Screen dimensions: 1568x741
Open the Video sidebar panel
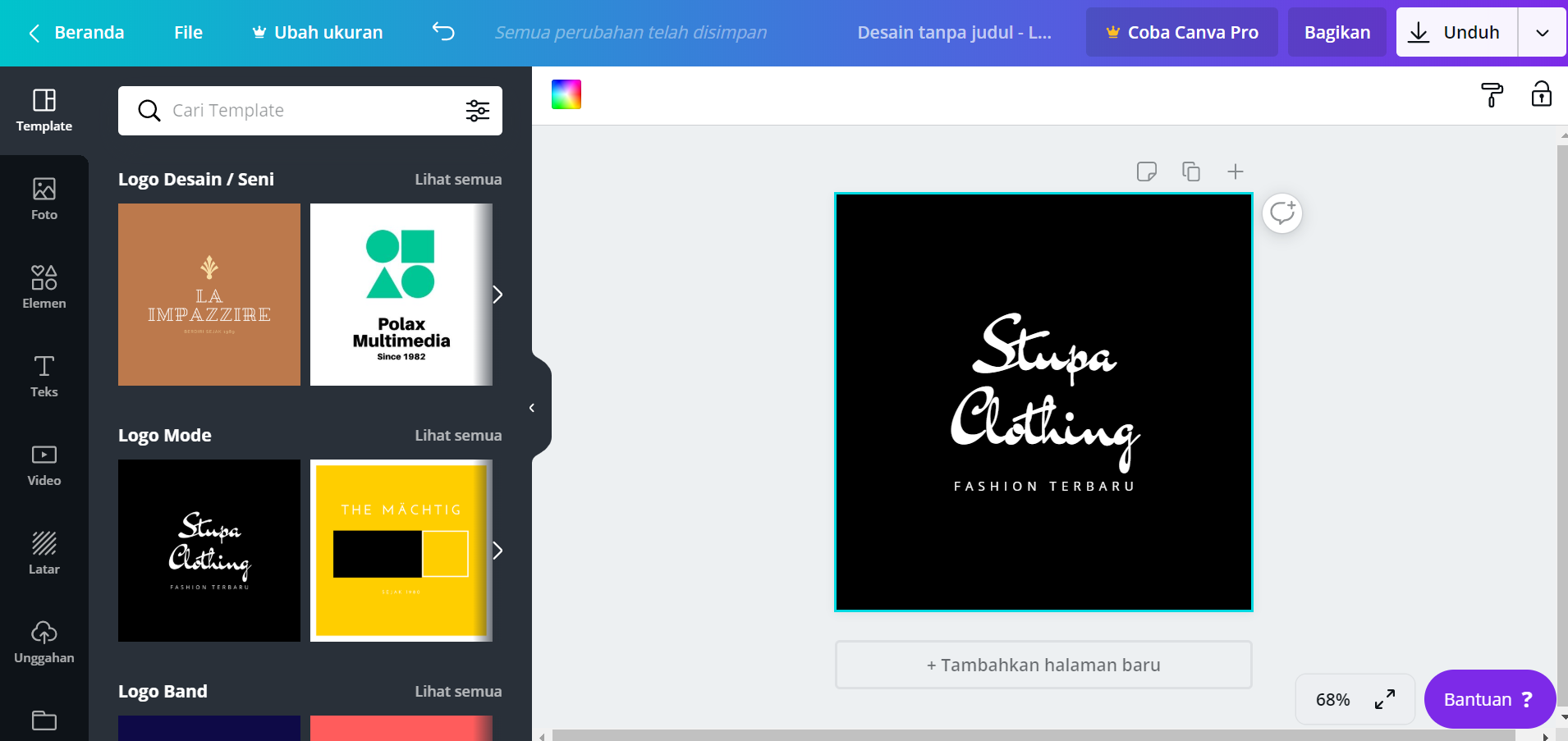pyautogui.click(x=44, y=465)
